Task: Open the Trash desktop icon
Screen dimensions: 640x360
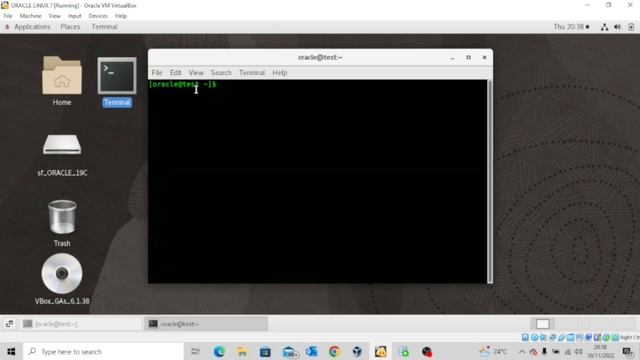Action: 62,223
